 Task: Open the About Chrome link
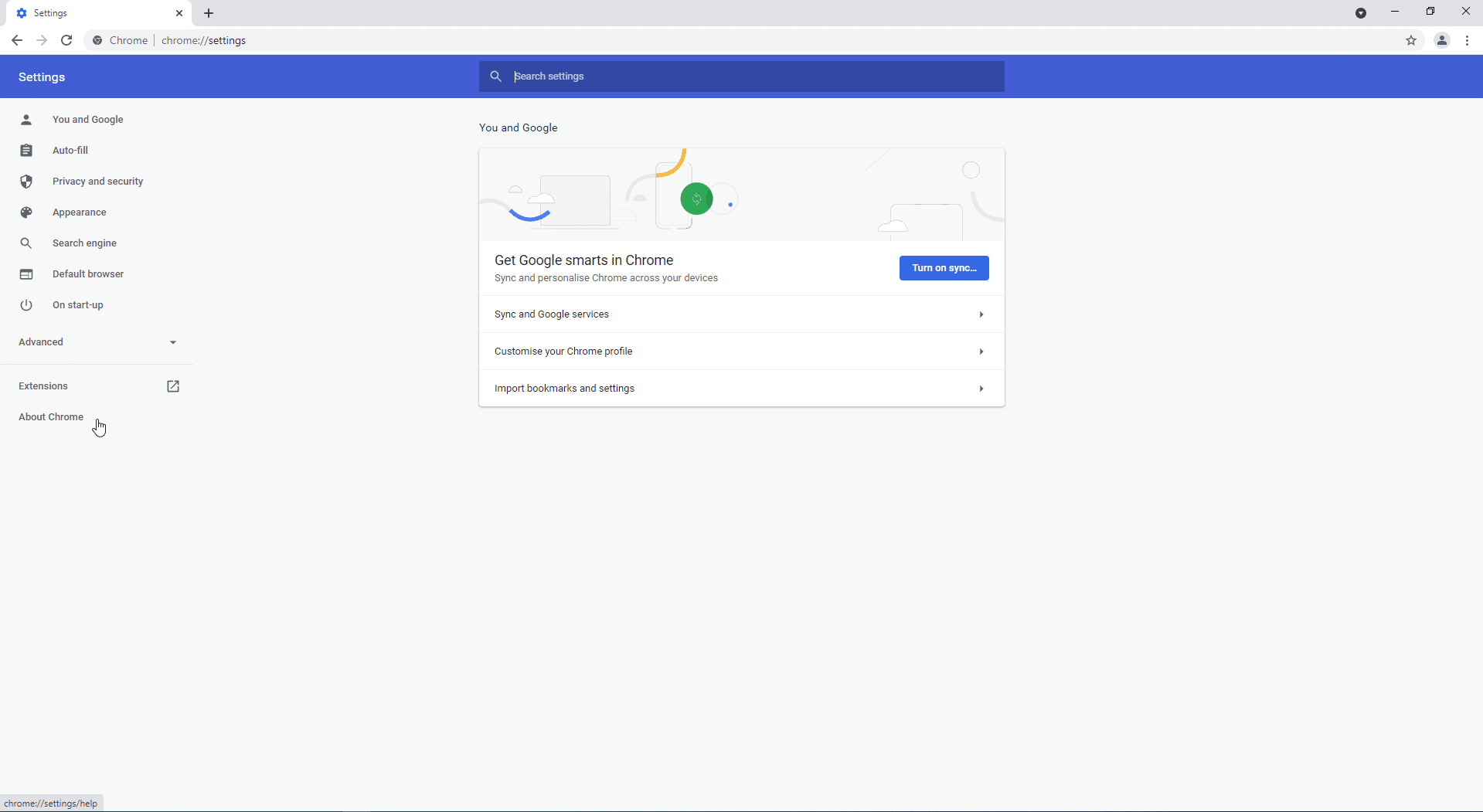tap(51, 417)
